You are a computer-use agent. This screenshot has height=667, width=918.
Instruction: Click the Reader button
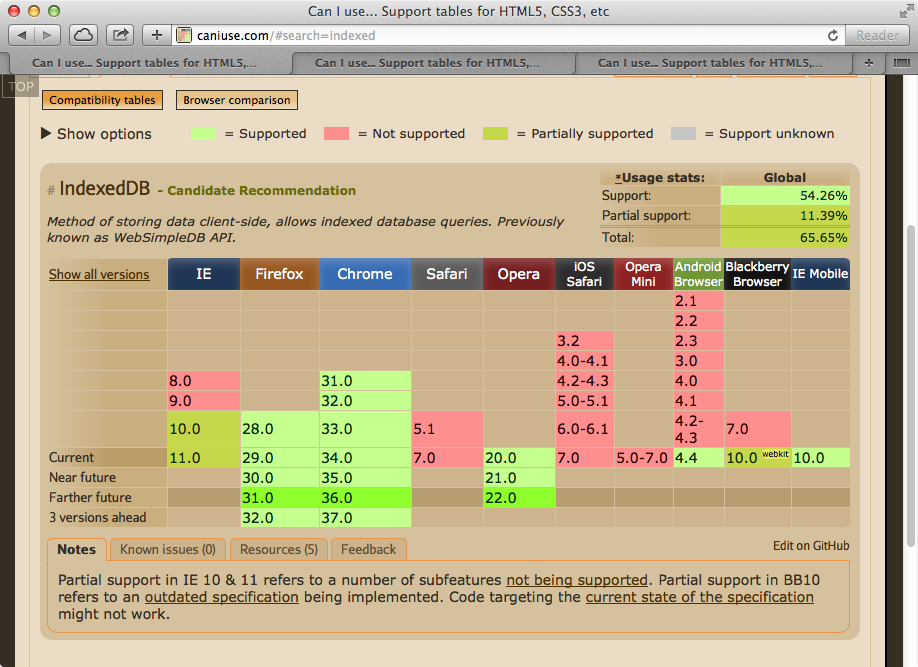point(877,35)
